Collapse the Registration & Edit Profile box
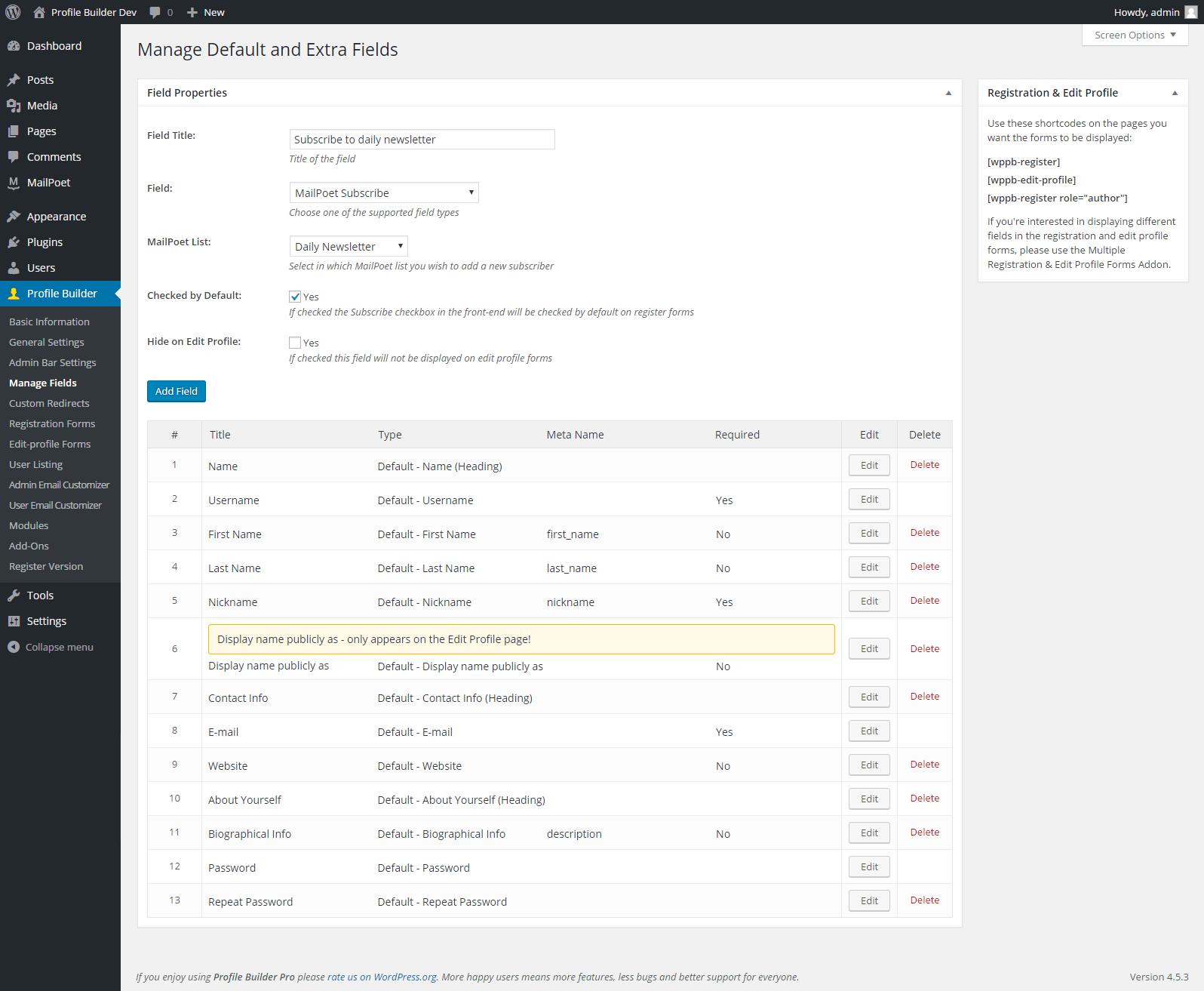The width and height of the screenshot is (1204, 991). pyautogui.click(x=1175, y=93)
